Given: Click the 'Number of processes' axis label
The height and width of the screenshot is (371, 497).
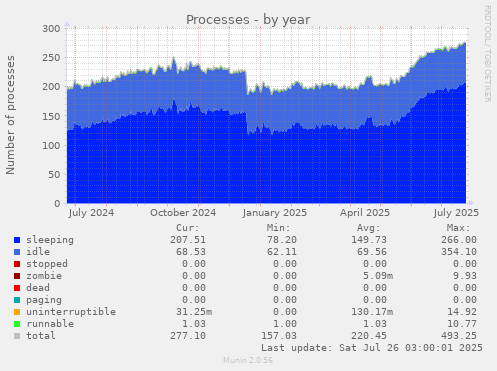Looking at the screenshot, I should point(11,115).
